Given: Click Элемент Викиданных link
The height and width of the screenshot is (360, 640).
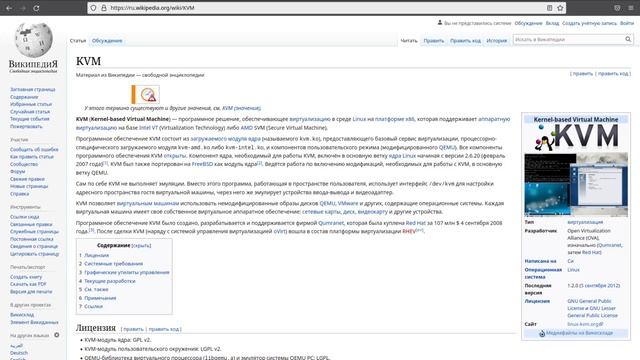Looking at the screenshot, I should click(34, 322).
